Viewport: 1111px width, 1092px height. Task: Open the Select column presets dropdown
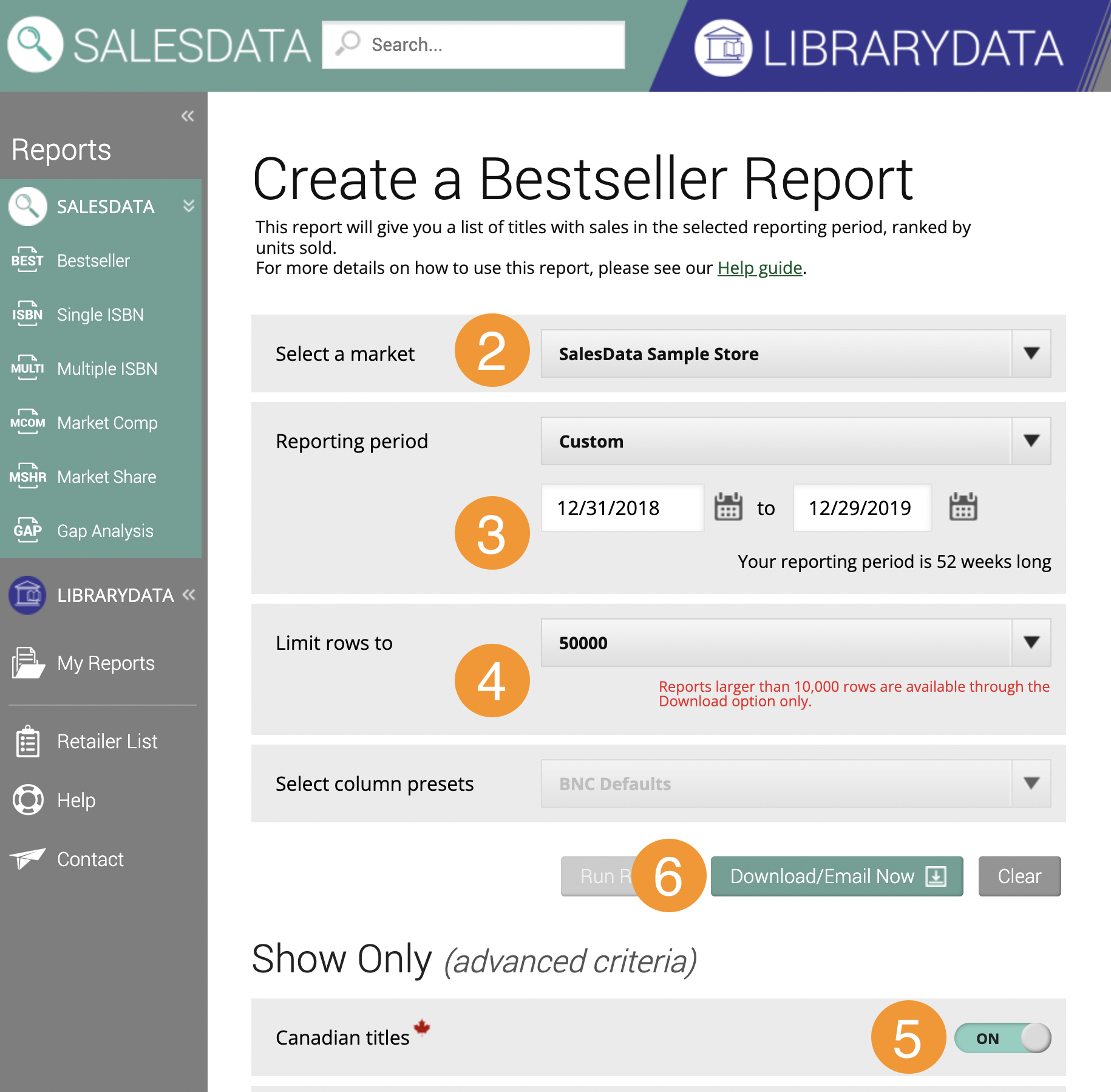796,783
